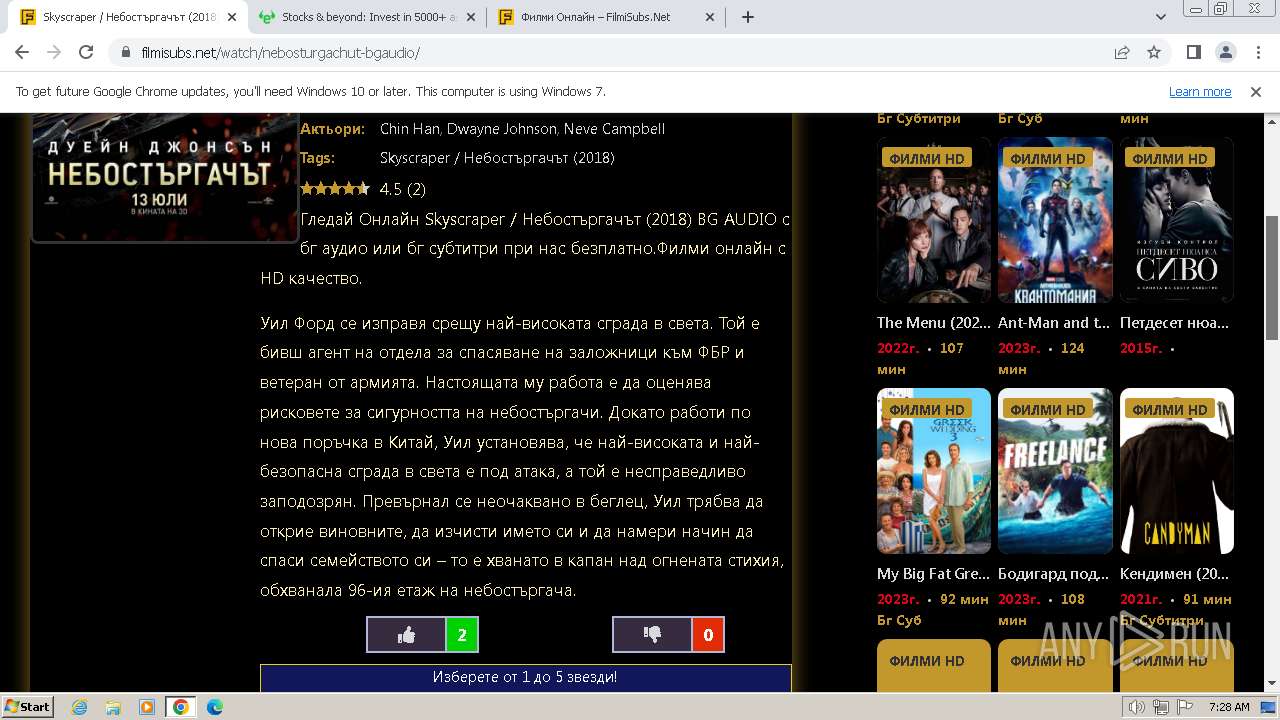Close the Stocks & beyond tab
1280x720 pixels.
point(471,17)
